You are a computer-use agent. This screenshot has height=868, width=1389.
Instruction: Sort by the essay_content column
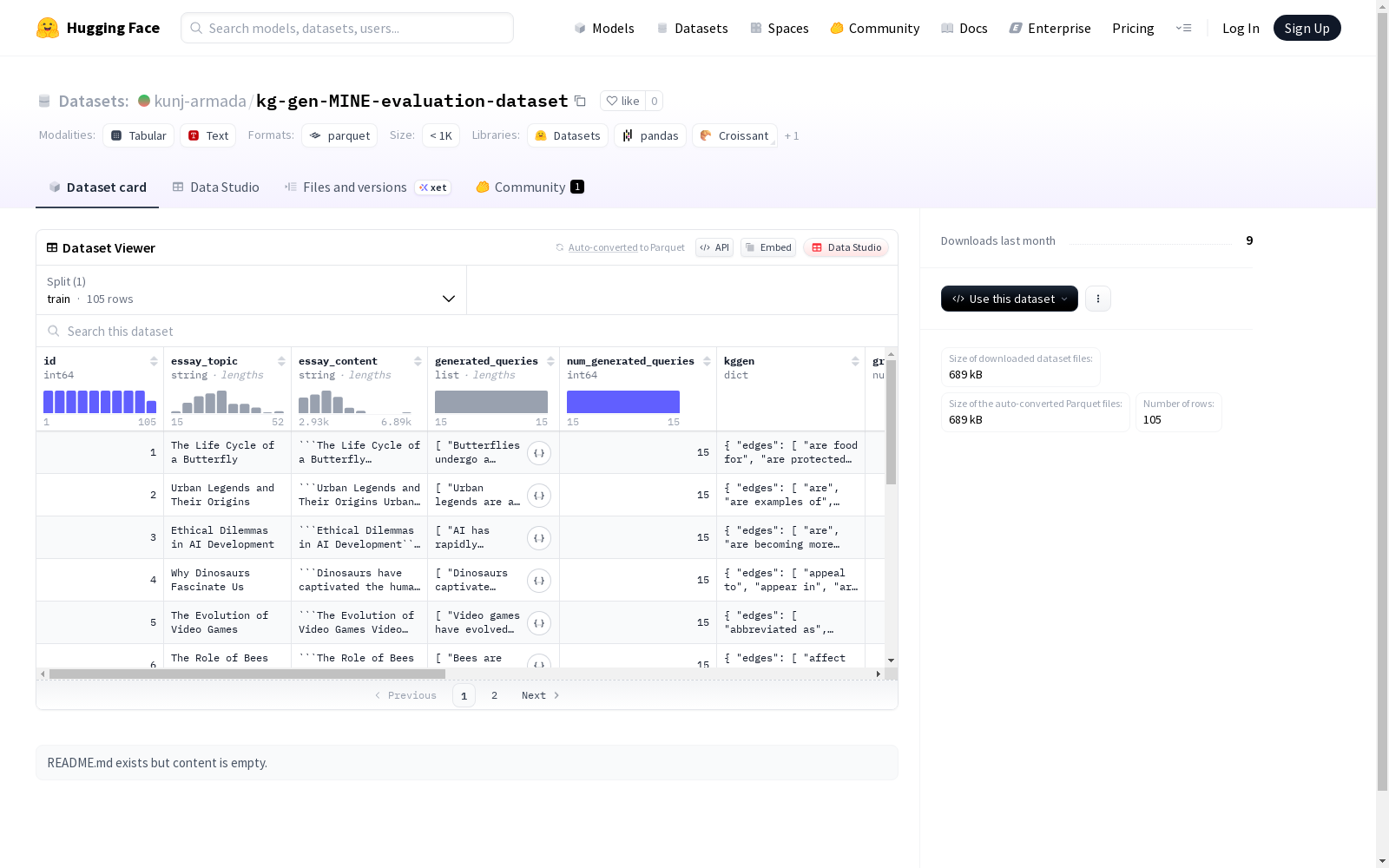point(418,361)
